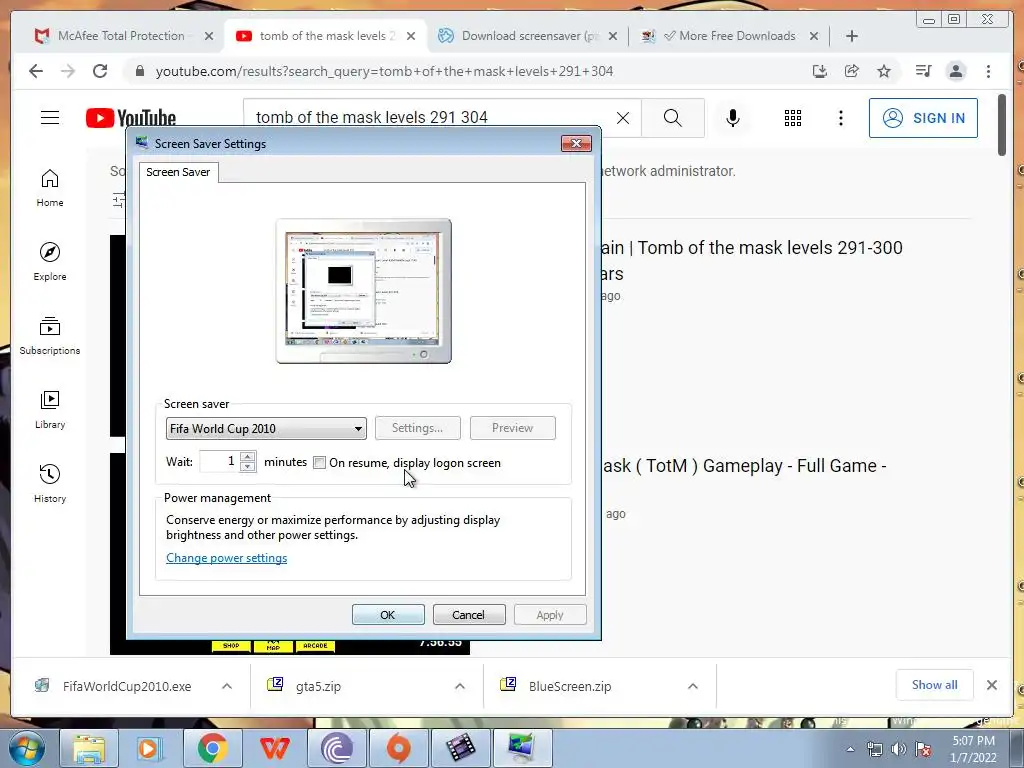Switch to the tomb of the mask levels tab
Viewport: 1024px width, 768px height.
(x=327, y=36)
